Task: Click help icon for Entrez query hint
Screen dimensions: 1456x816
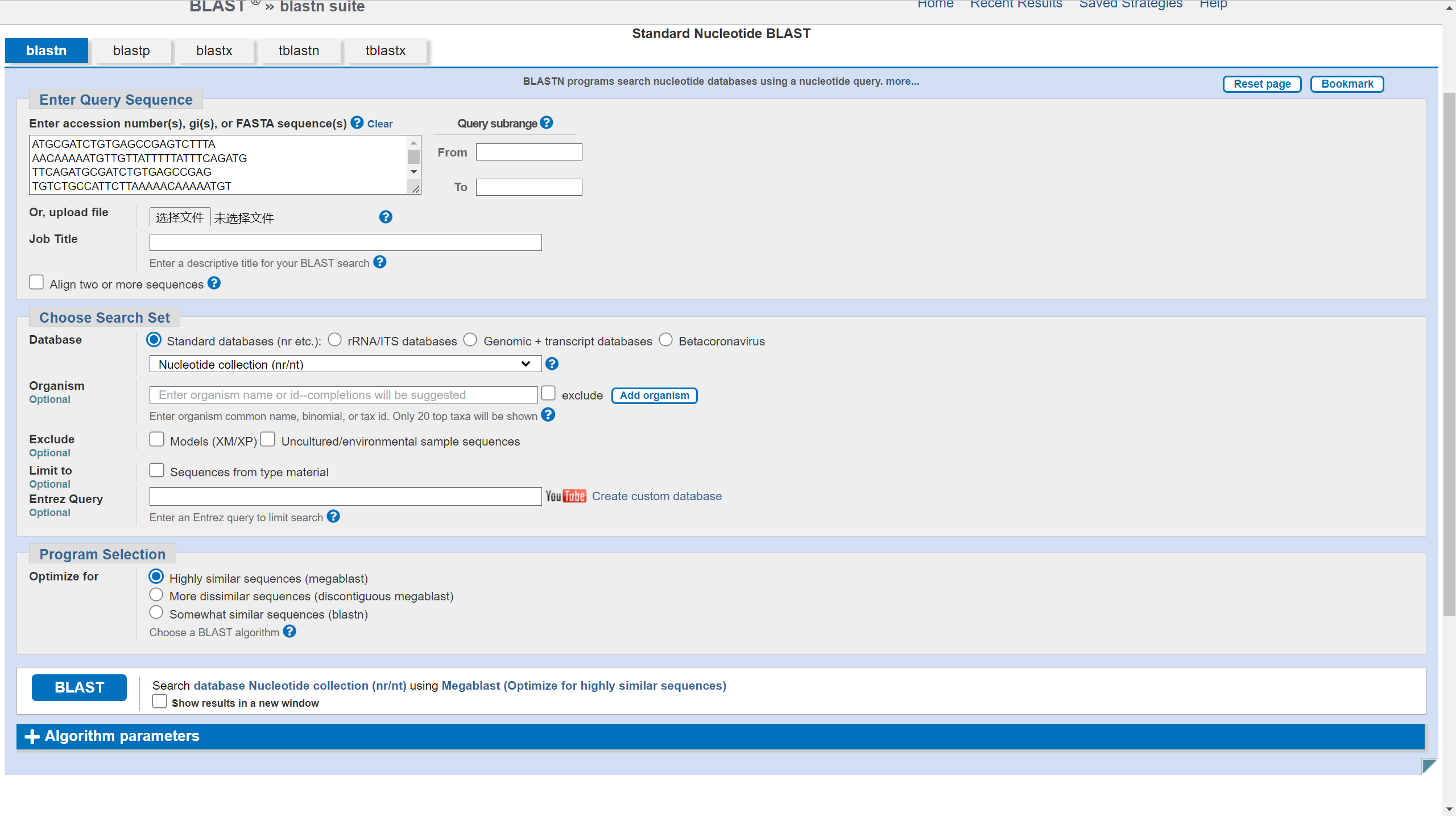Action: 333,516
